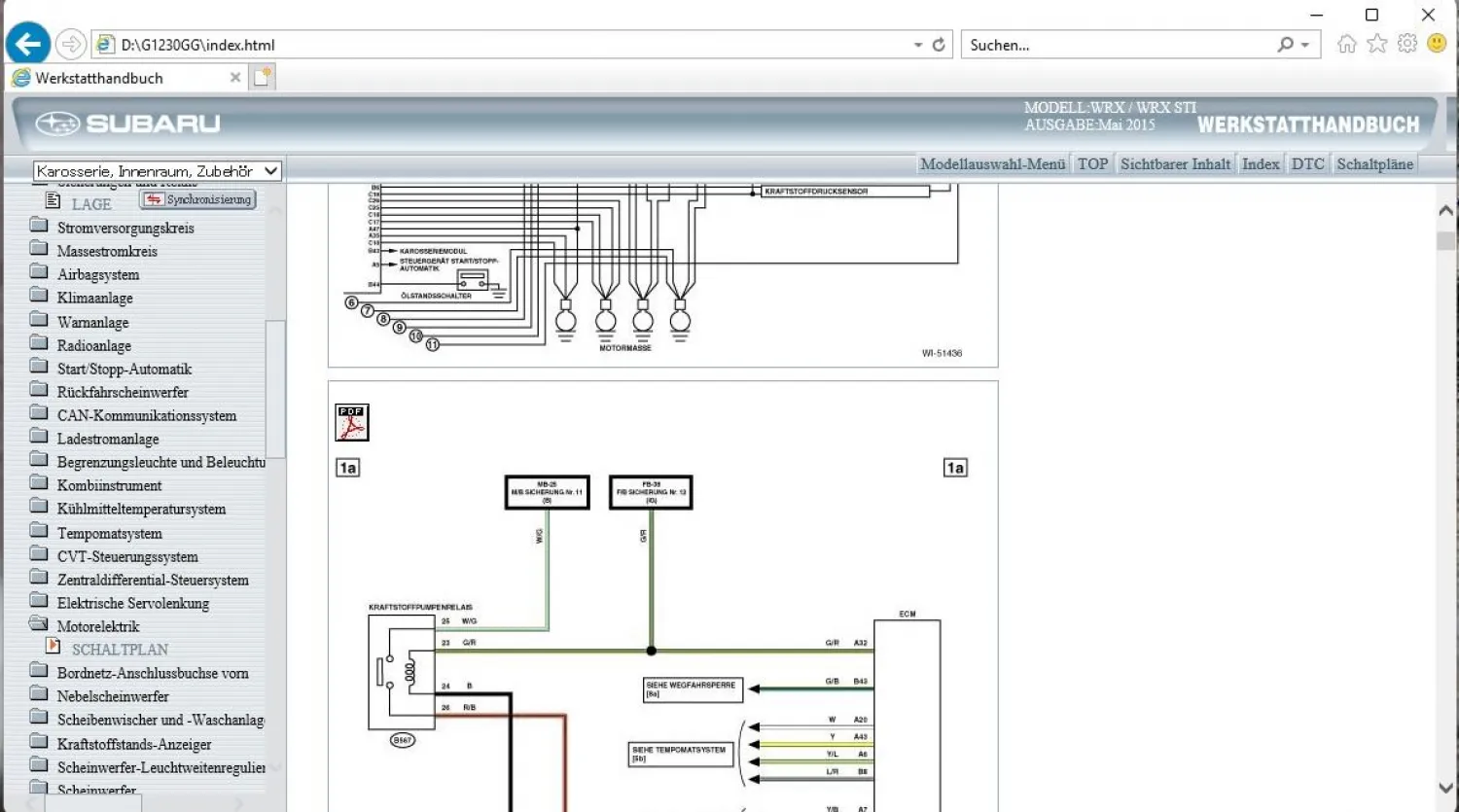Expand the CAN-Kommunikationssystem folder
Viewport: 1459px width, 812px height.
(x=146, y=415)
